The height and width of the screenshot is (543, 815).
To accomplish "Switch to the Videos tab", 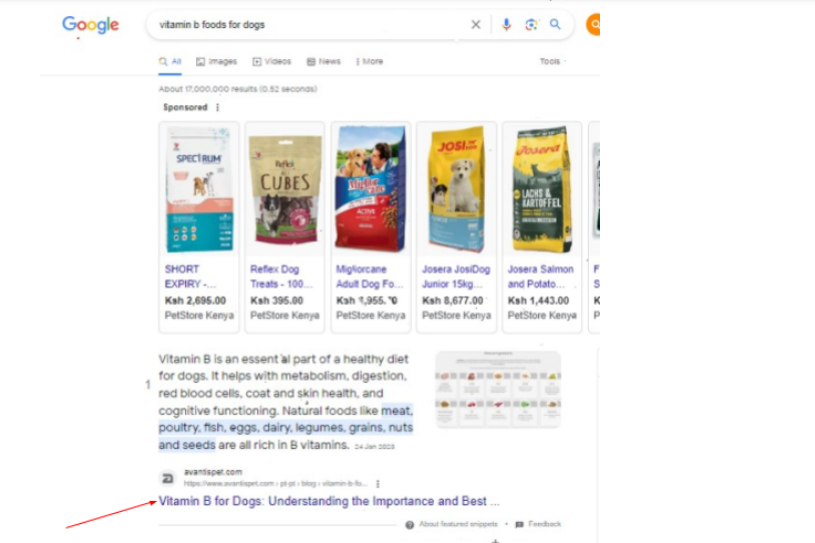I will click(x=271, y=61).
